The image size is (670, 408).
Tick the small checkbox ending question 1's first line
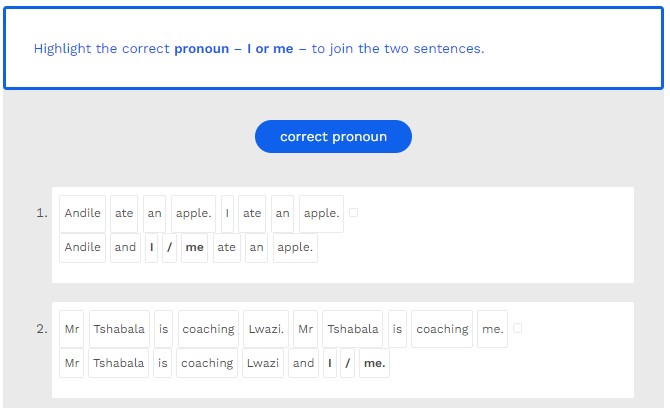pos(354,213)
